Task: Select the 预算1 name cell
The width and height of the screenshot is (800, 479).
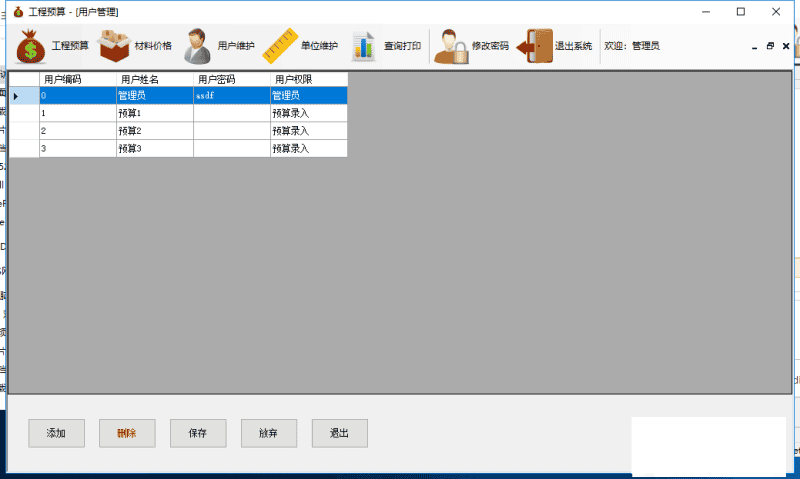Action: click(155, 113)
